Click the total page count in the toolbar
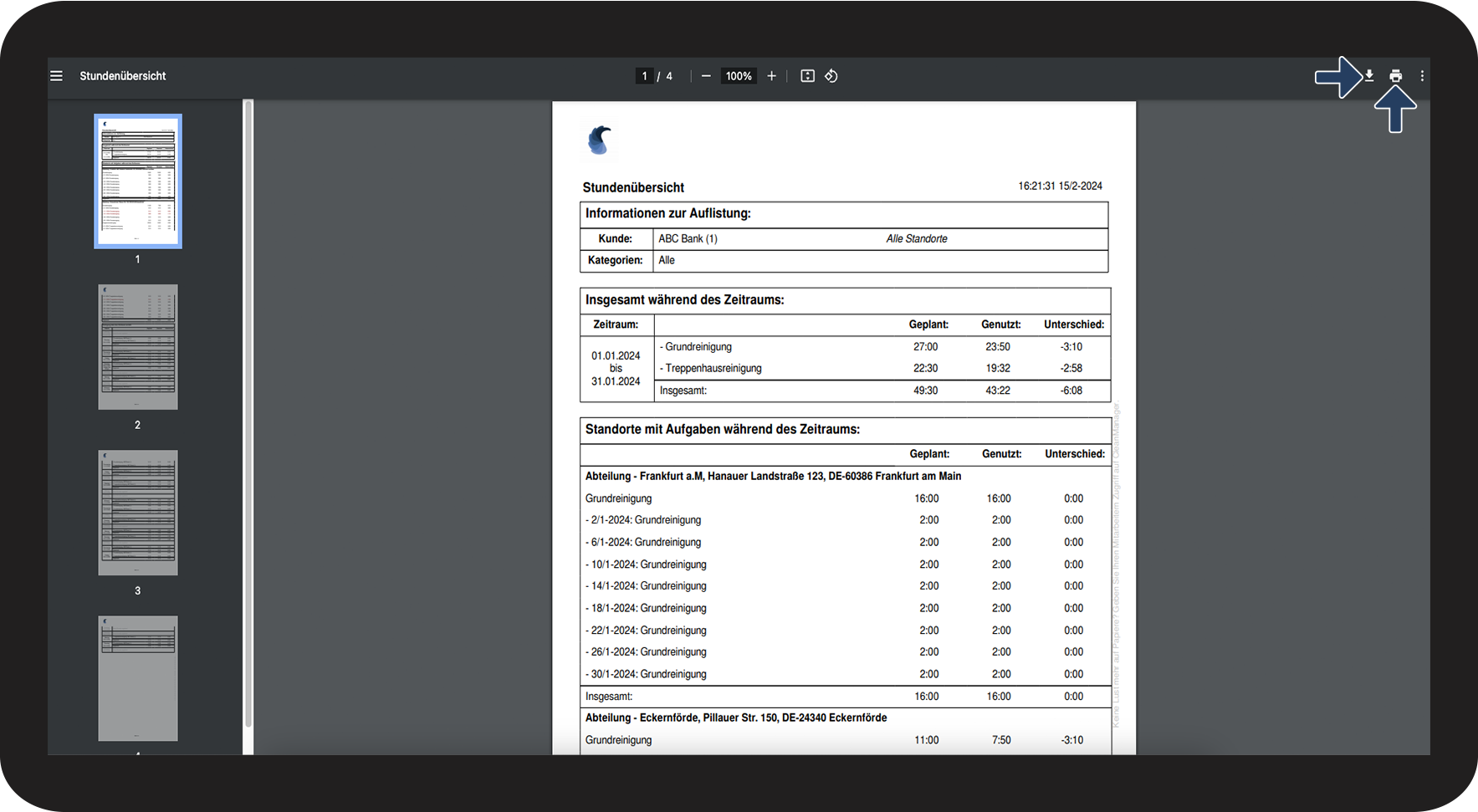 669,76
